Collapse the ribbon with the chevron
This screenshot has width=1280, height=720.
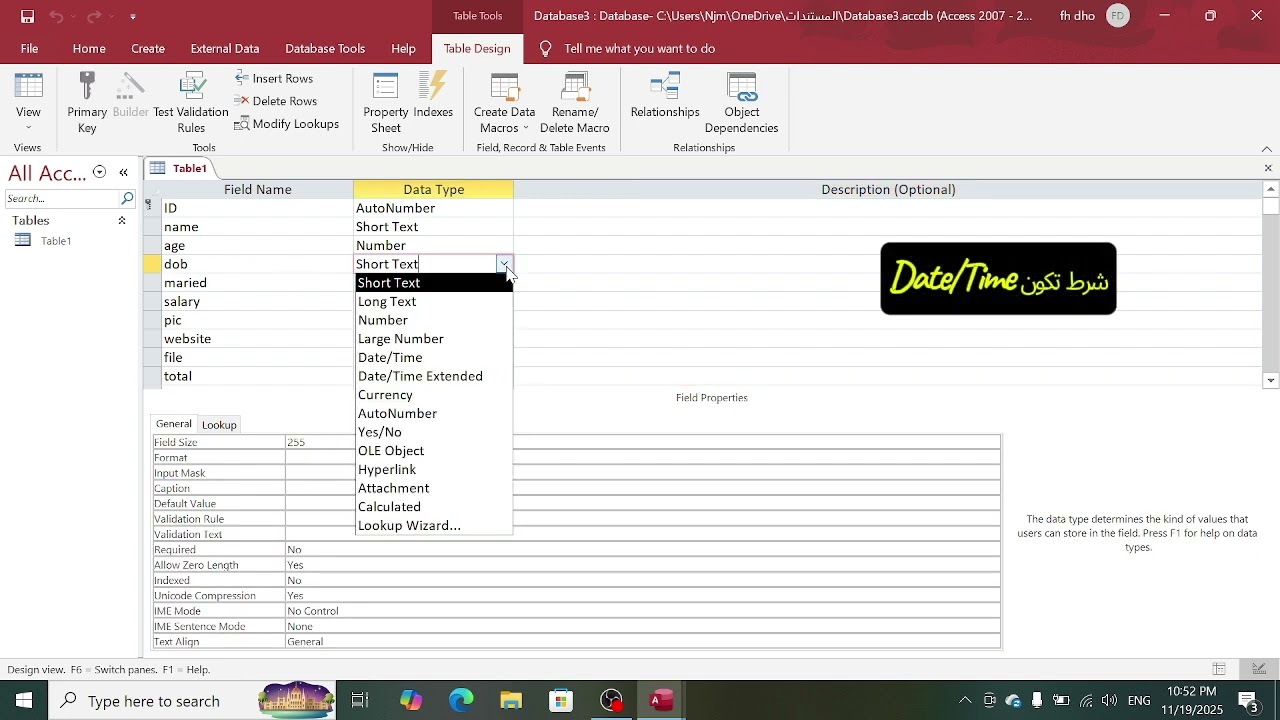click(x=1267, y=149)
